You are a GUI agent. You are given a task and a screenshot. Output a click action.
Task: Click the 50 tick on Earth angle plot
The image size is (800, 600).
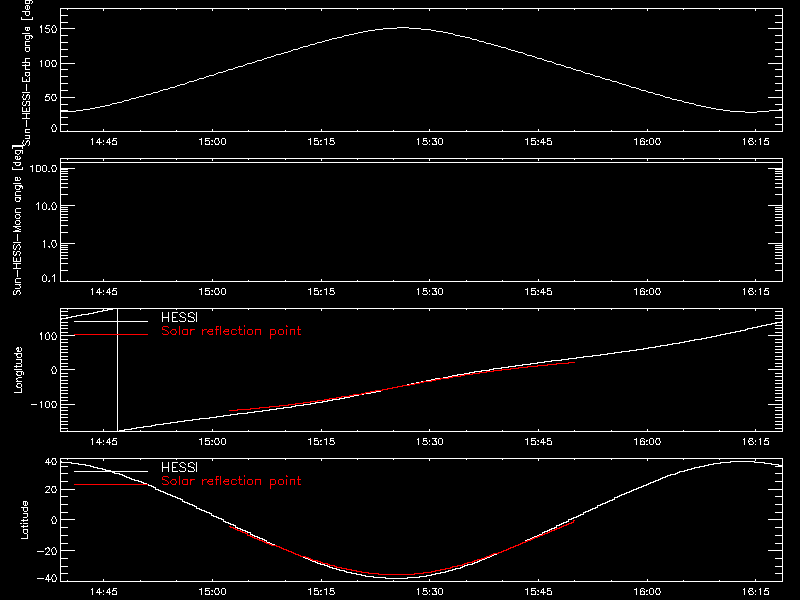pyautogui.click(x=51, y=97)
